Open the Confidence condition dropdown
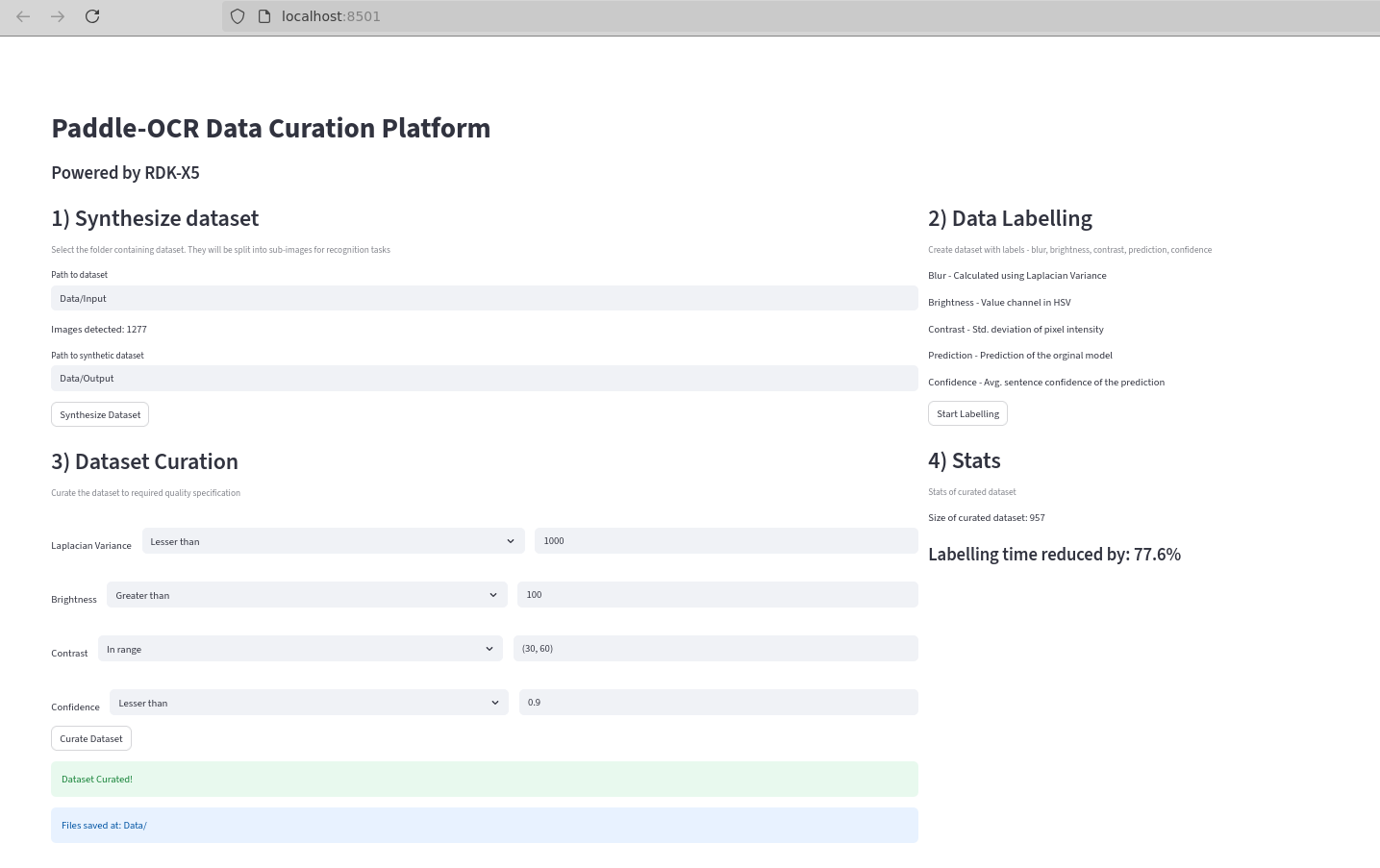This screenshot has width=1380, height=868. click(x=309, y=703)
